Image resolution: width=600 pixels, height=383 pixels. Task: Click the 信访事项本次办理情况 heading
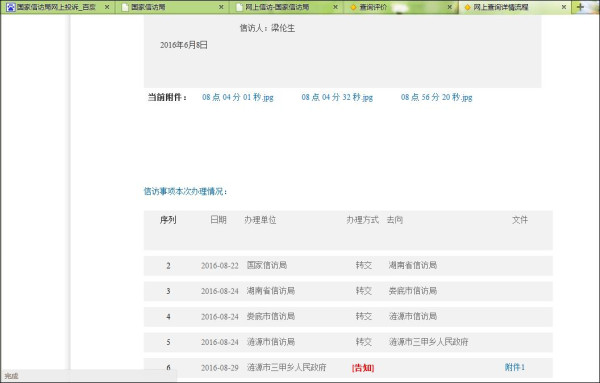click(x=186, y=191)
